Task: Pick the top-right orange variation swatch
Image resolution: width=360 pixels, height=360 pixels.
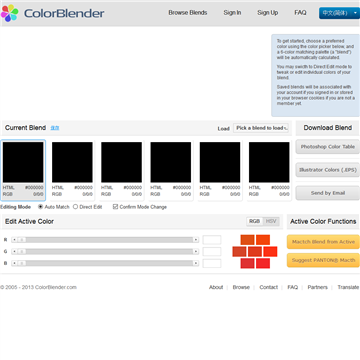Action: [x=263, y=240]
